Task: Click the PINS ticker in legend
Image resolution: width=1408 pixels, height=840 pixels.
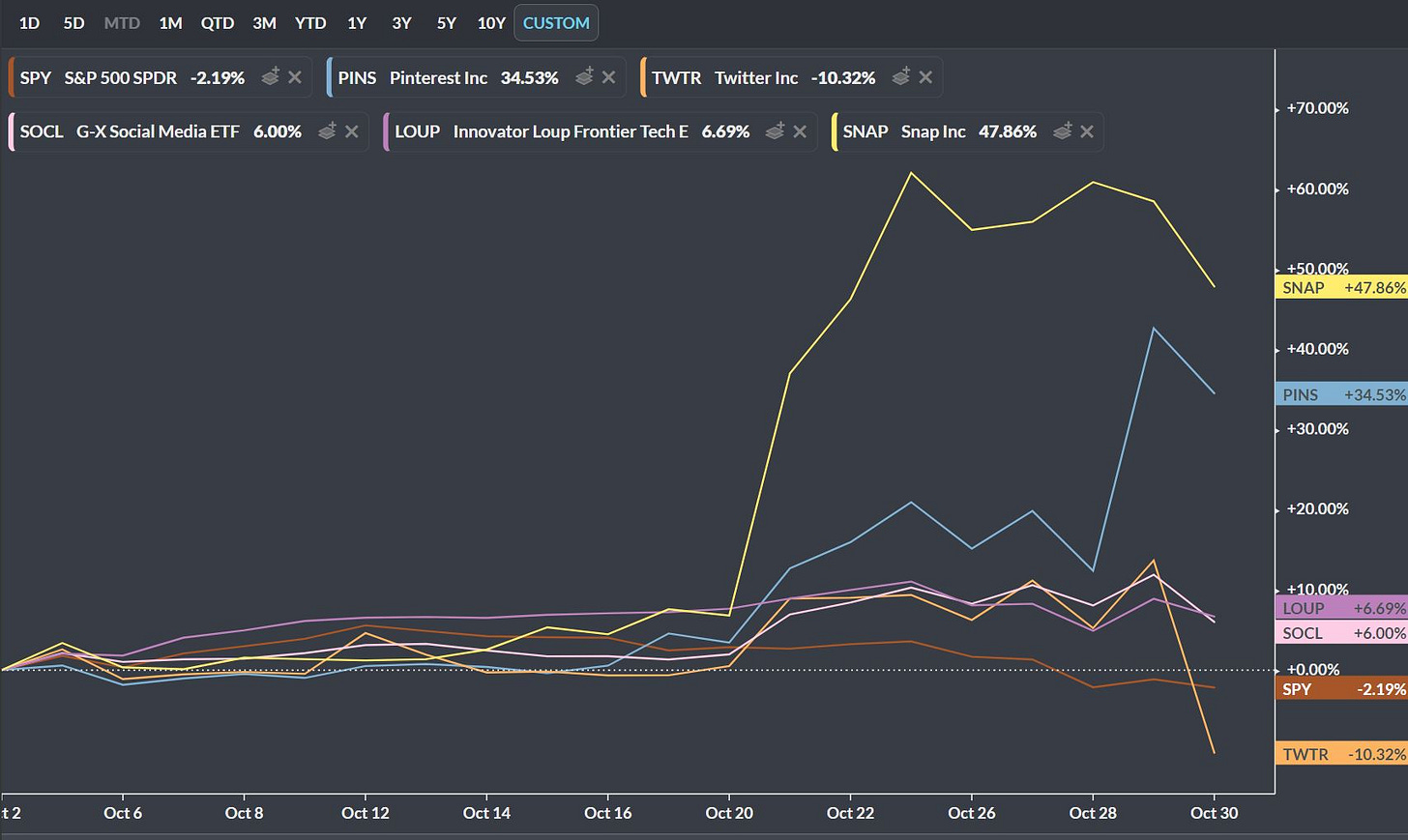Action: pyautogui.click(x=357, y=77)
